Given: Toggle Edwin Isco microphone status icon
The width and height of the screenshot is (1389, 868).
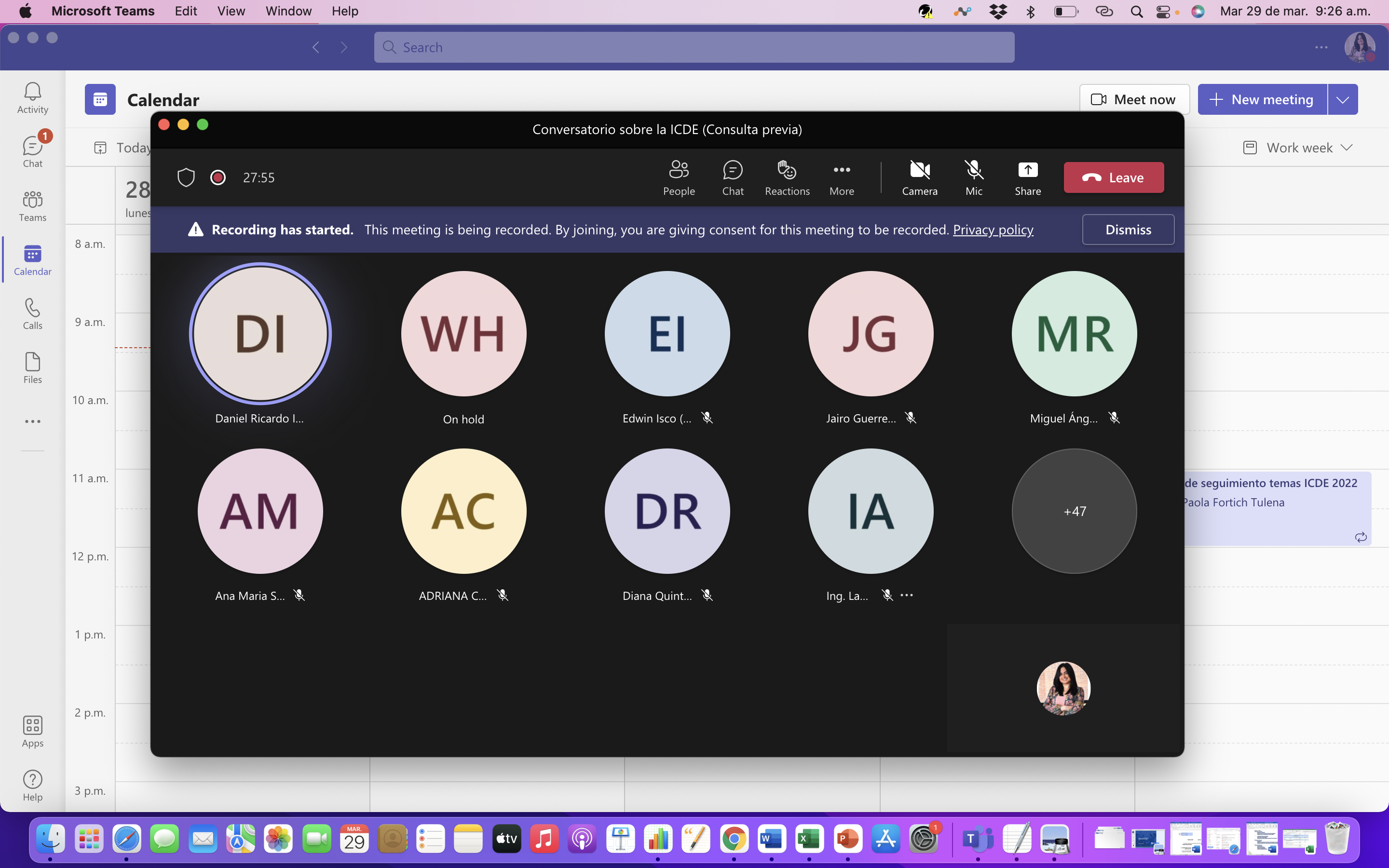Looking at the screenshot, I should tap(707, 418).
